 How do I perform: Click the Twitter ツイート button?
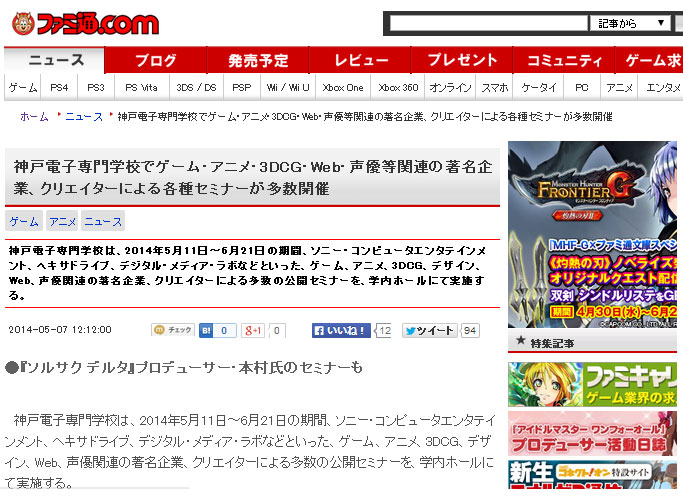pos(429,331)
